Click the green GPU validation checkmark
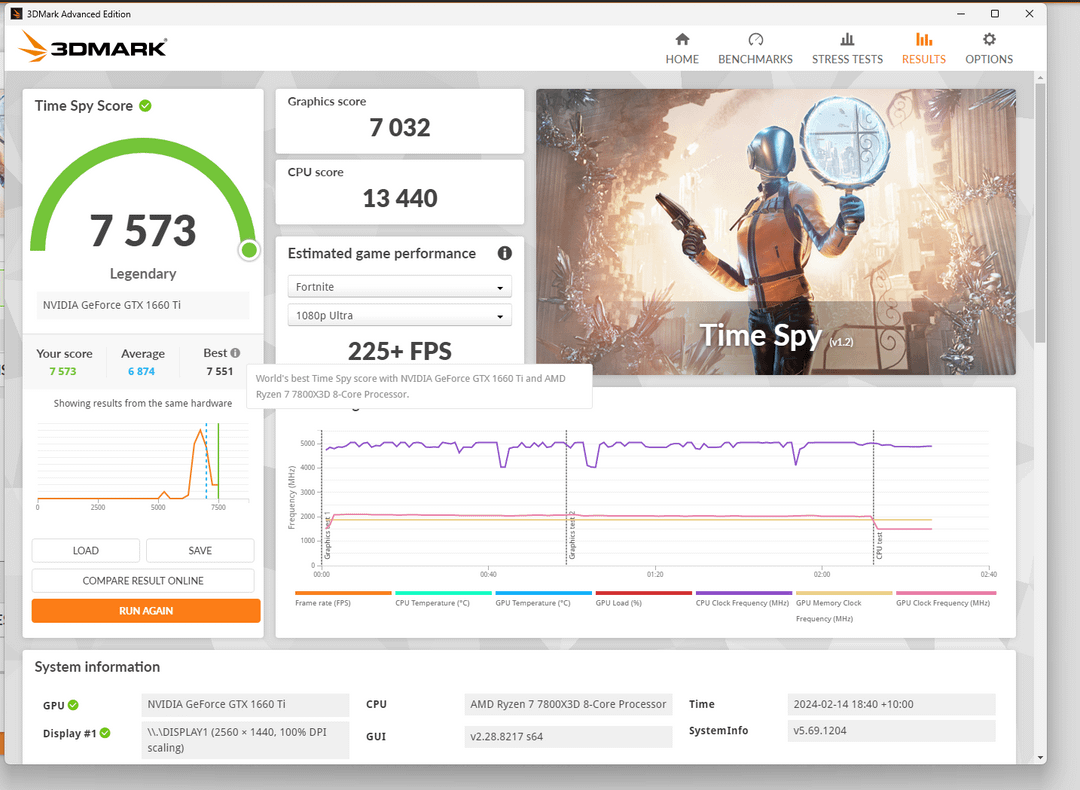Viewport: 1080px width, 790px height. pyautogui.click(x=73, y=705)
